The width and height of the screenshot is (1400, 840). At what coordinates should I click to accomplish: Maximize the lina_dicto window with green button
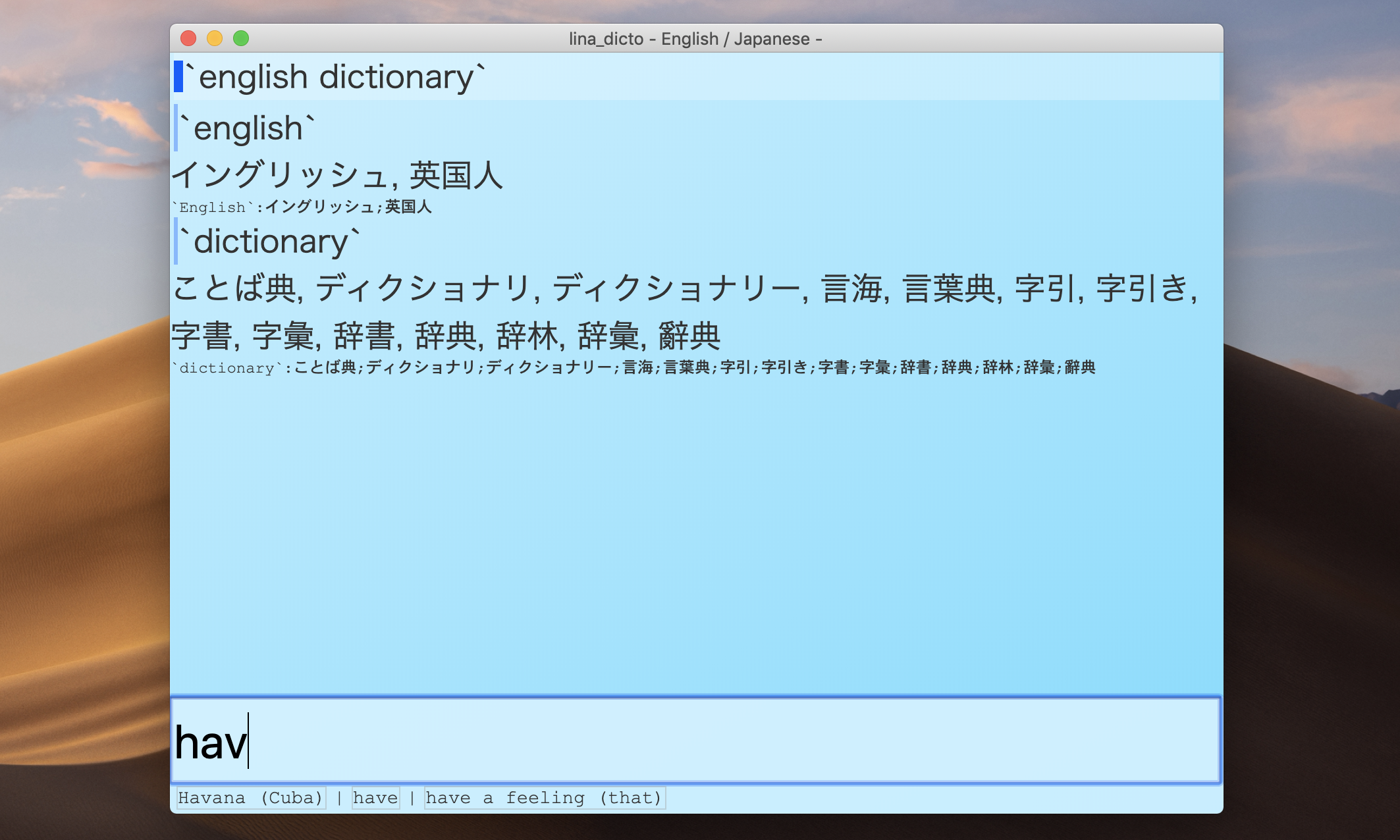[x=241, y=38]
